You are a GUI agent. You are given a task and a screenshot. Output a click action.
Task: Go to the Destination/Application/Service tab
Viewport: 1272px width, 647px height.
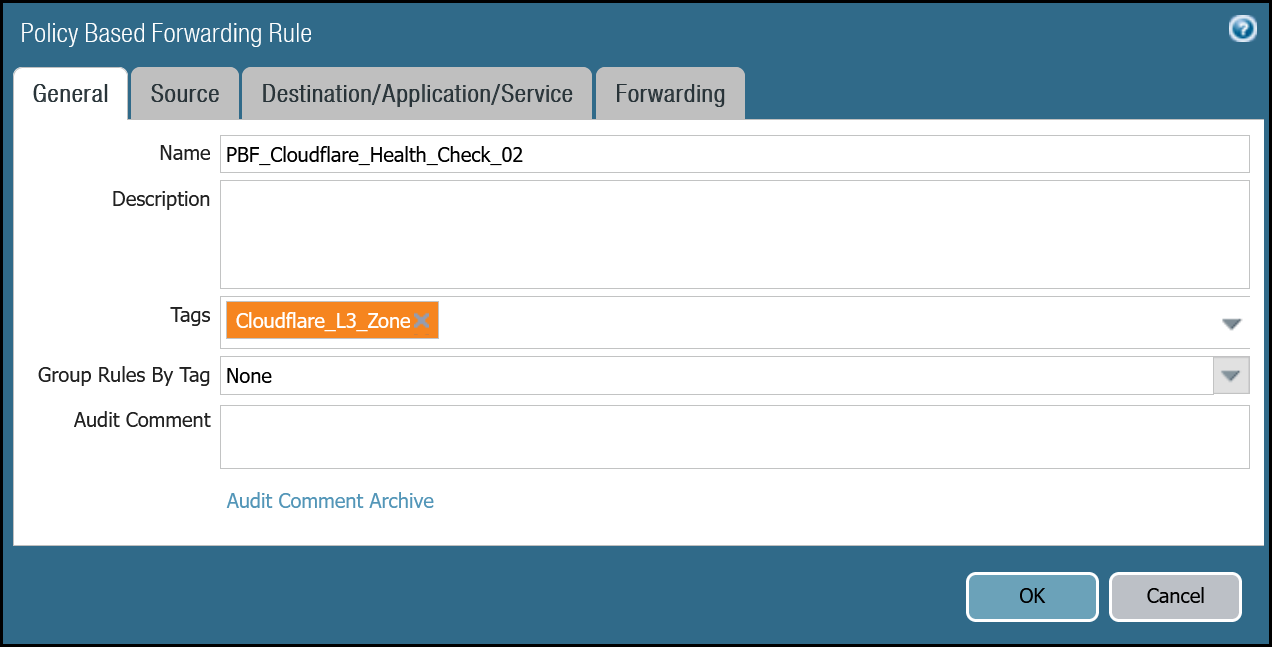click(417, 94)
